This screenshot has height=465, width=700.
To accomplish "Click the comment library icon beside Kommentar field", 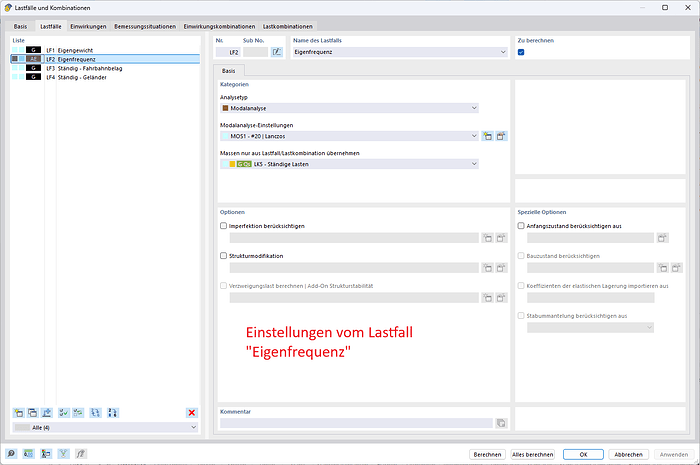I will tap(501, 423).
